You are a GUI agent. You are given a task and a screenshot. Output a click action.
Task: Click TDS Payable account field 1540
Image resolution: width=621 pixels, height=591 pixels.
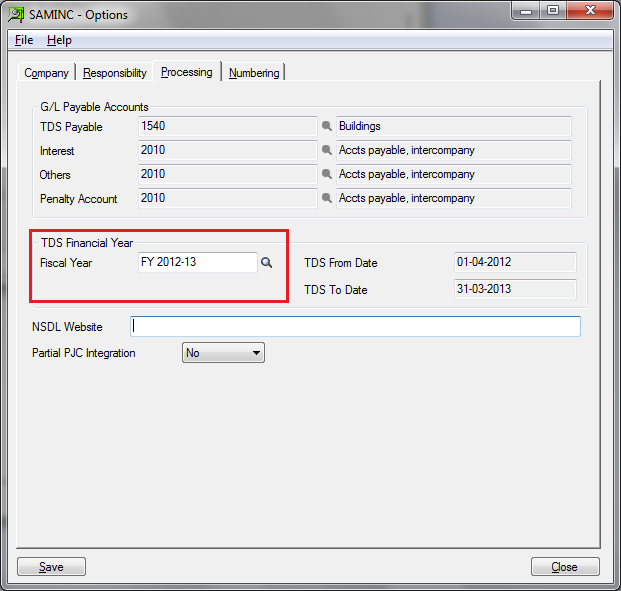pos(228,126)
